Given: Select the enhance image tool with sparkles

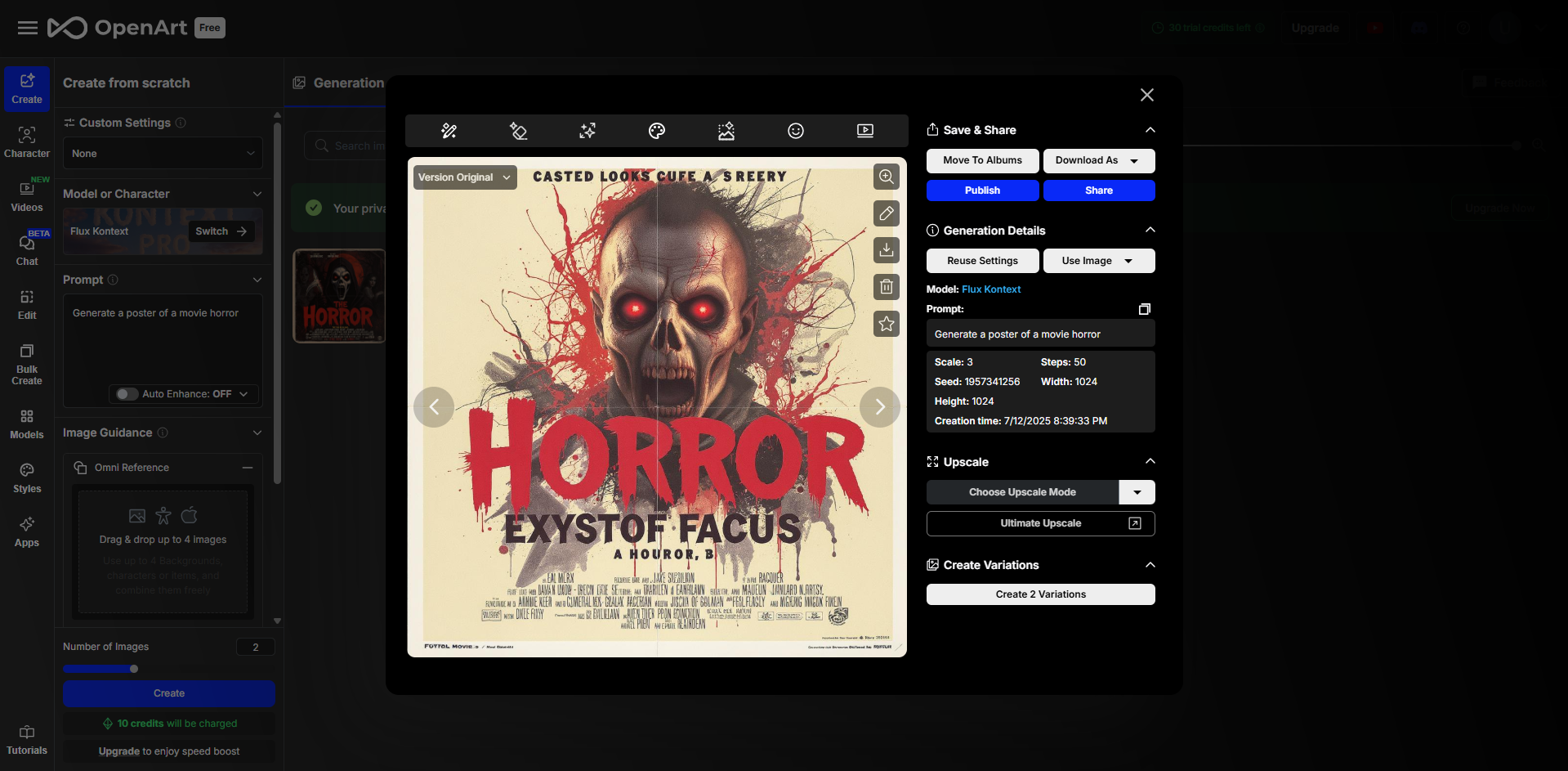Looking at the screenshot, I should click(726, 130).
